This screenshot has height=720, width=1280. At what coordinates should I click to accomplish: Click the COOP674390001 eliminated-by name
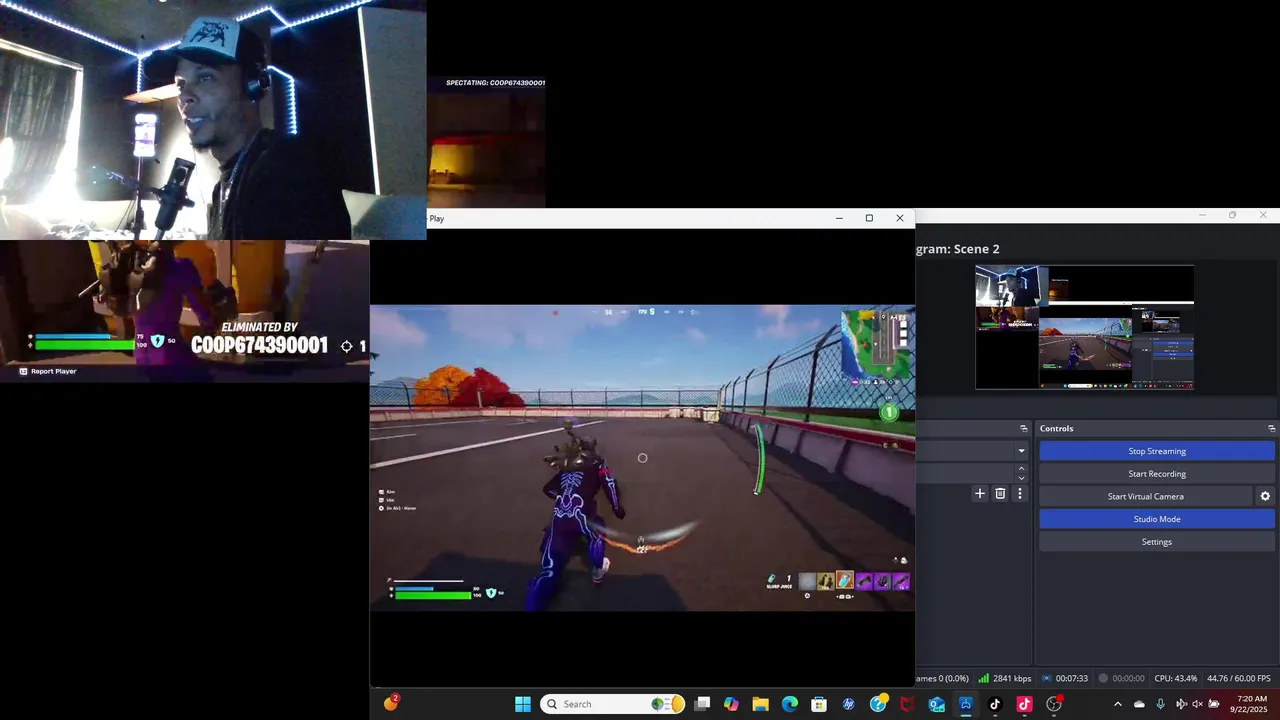(x=259, y=345)
